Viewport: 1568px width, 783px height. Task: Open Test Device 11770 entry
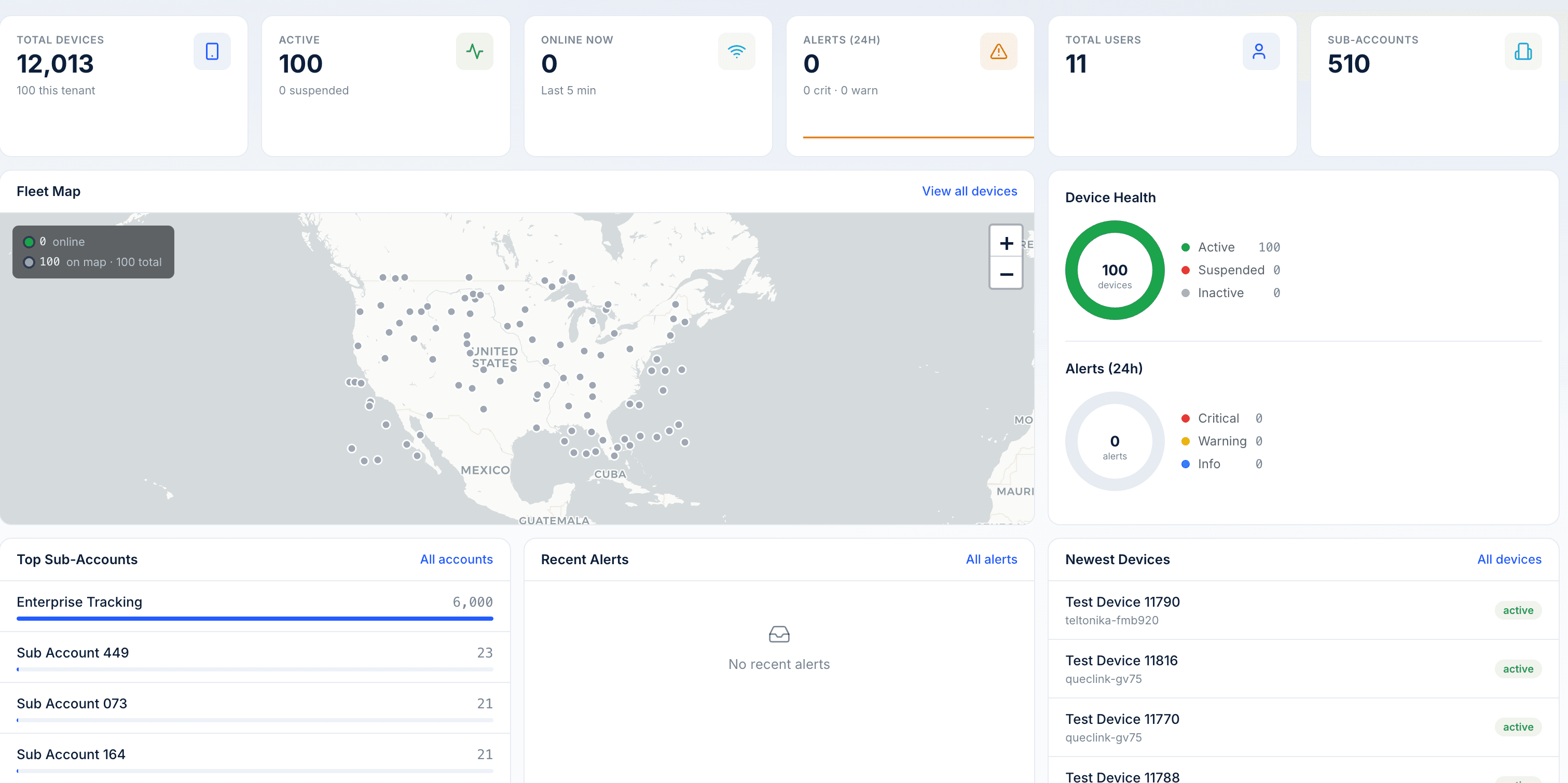tap(1303, 727)
